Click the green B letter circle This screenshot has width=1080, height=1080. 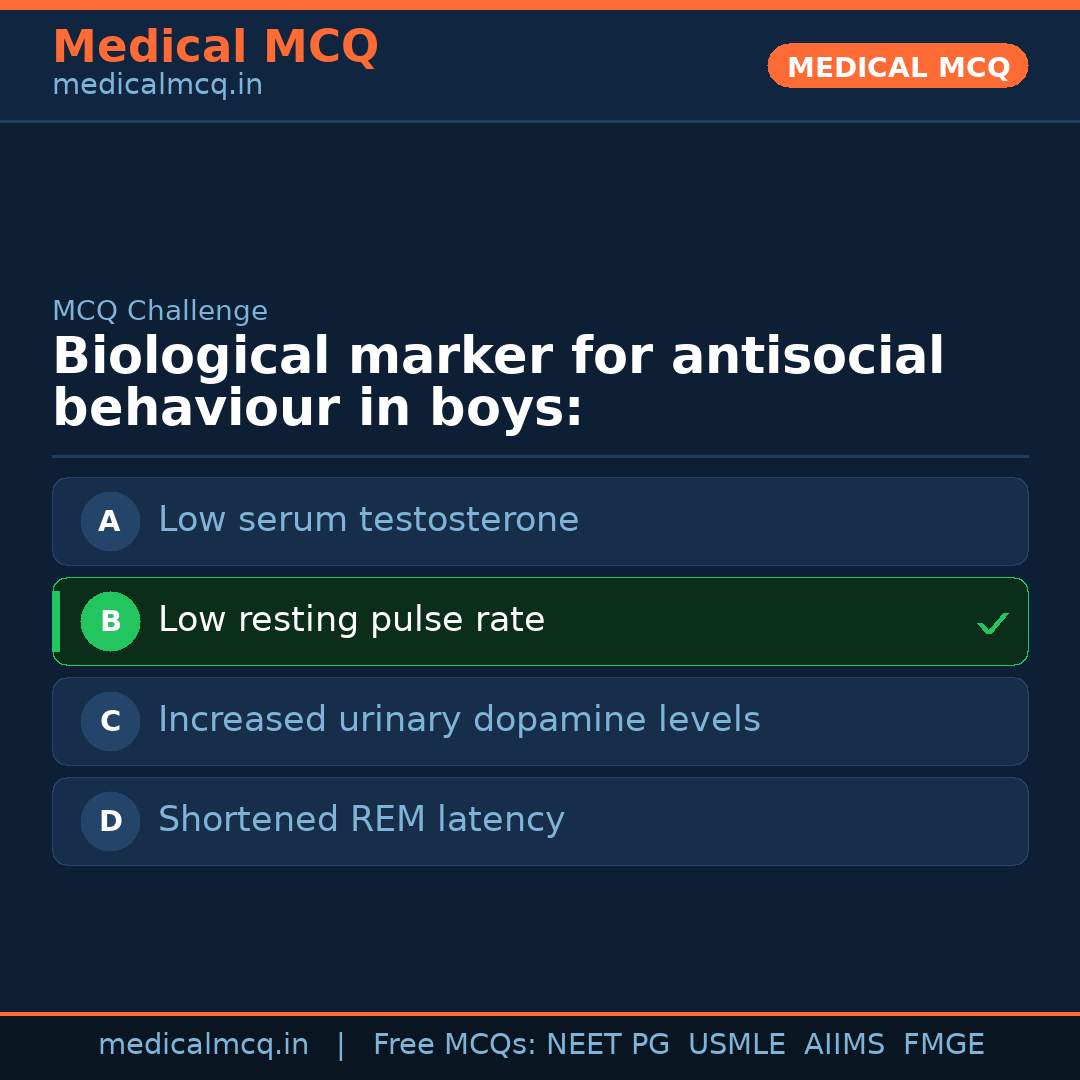[110, 621]
